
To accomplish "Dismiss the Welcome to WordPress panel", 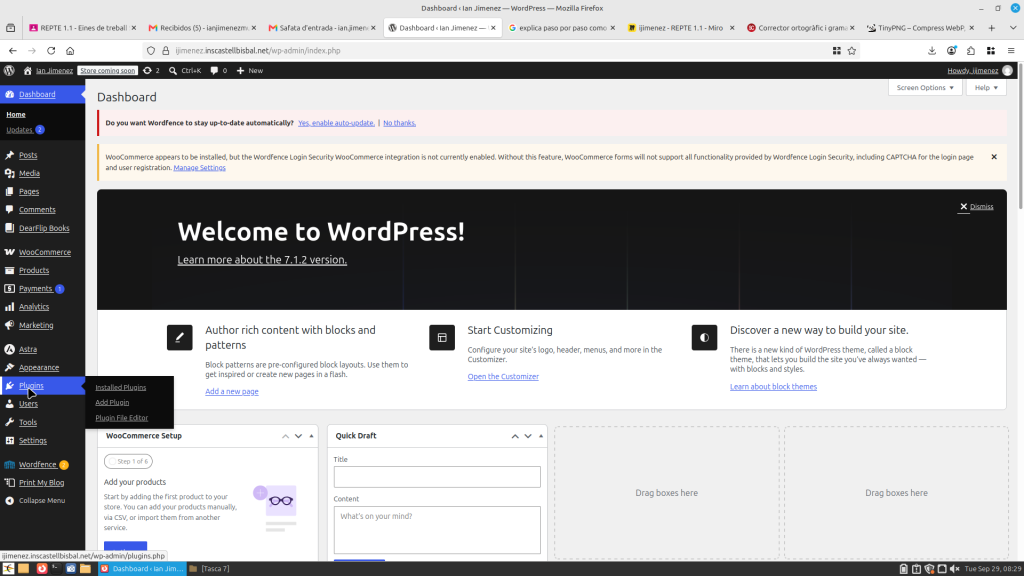I will (x=976, y=206).
